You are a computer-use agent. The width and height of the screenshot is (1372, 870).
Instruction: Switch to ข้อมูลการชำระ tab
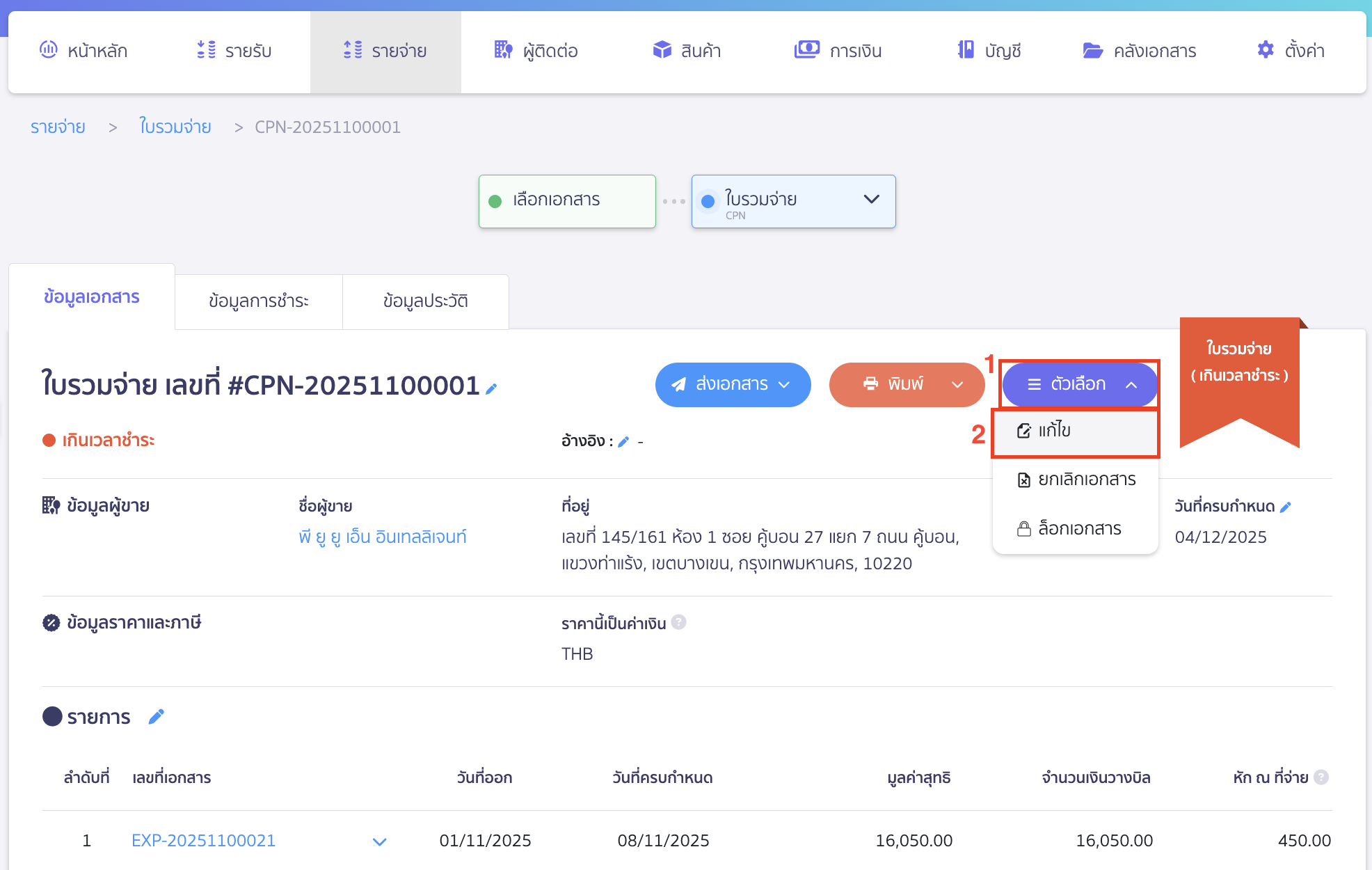[258, 301]
